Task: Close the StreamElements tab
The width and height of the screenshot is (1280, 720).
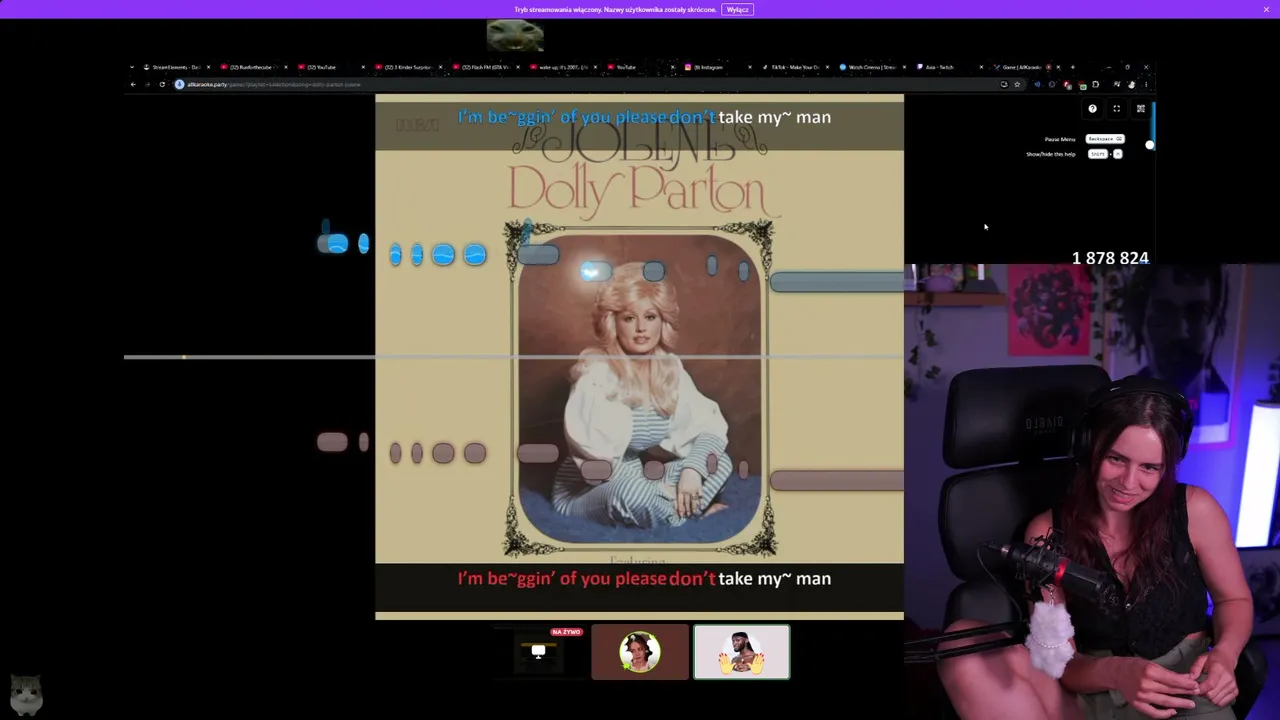Action: (x=208, y=67)
